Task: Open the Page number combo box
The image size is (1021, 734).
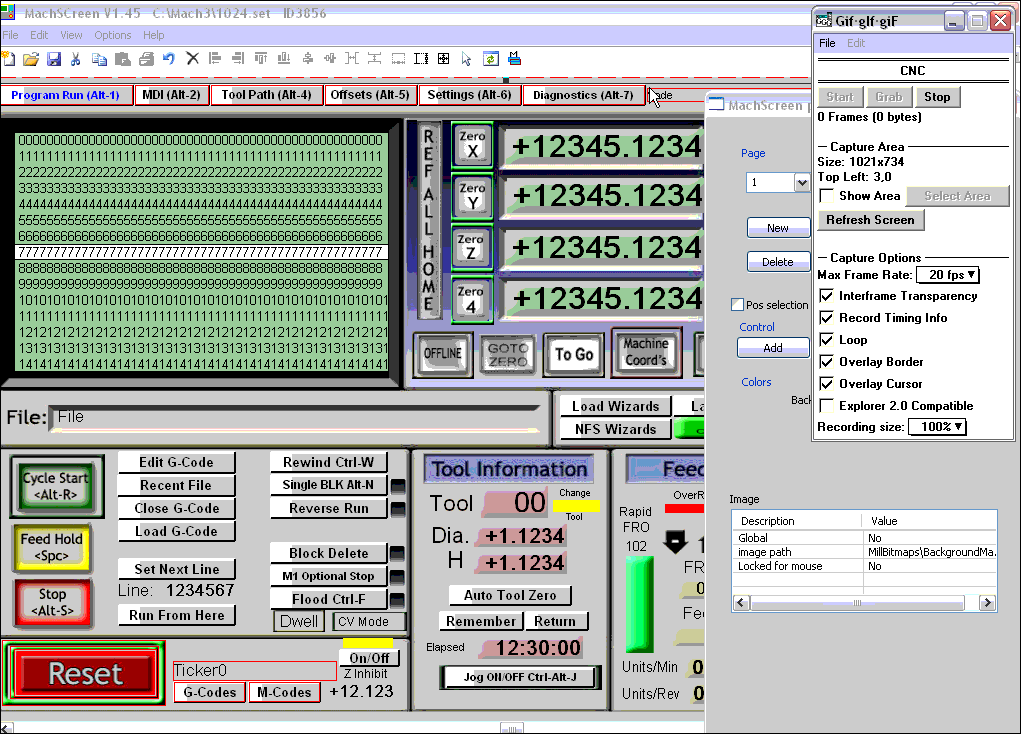Action: (x=777, y=182)
